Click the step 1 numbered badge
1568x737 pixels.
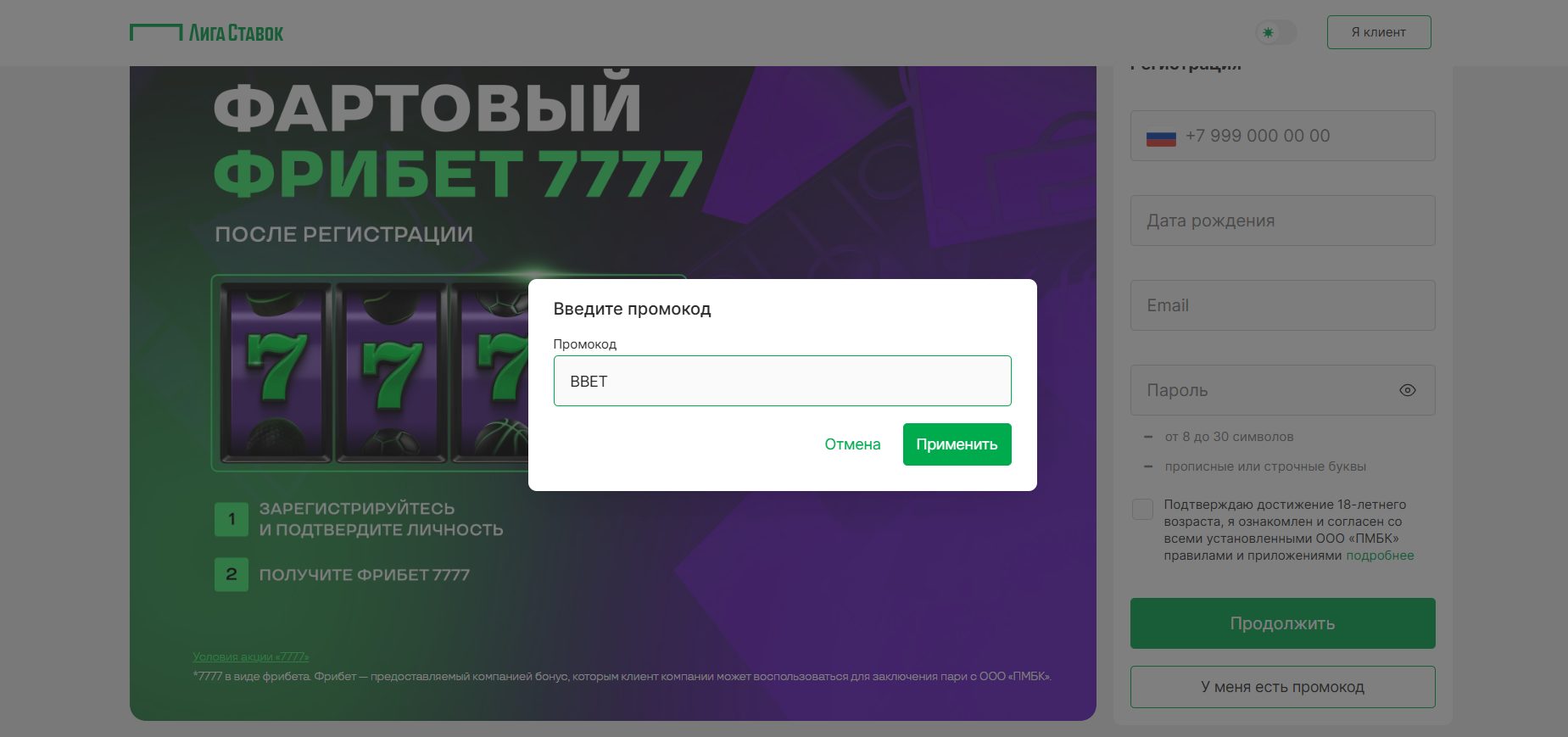pyautogui.click(x=230, y=519)
